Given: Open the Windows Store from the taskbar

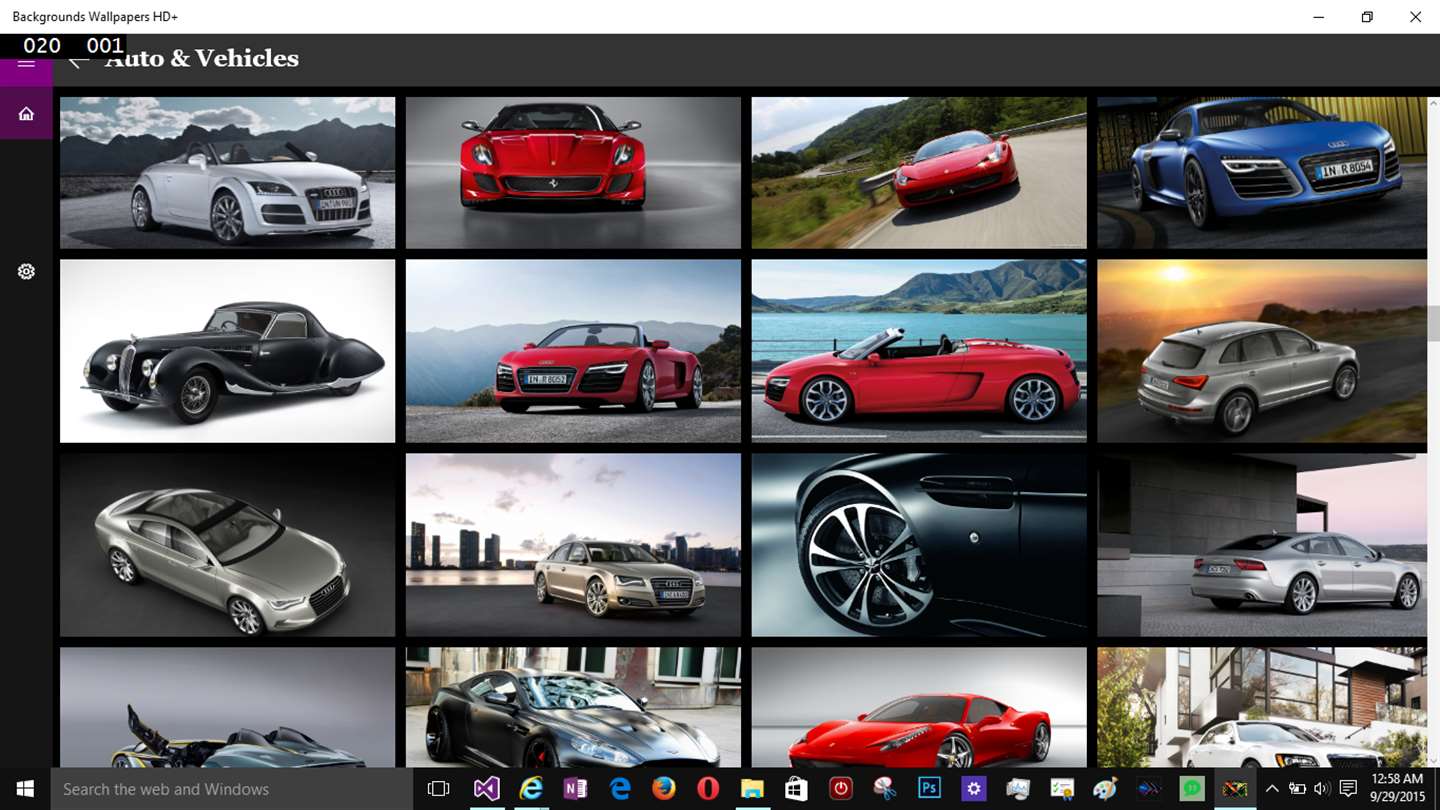Looking at the screenshot, I should 796,789.
